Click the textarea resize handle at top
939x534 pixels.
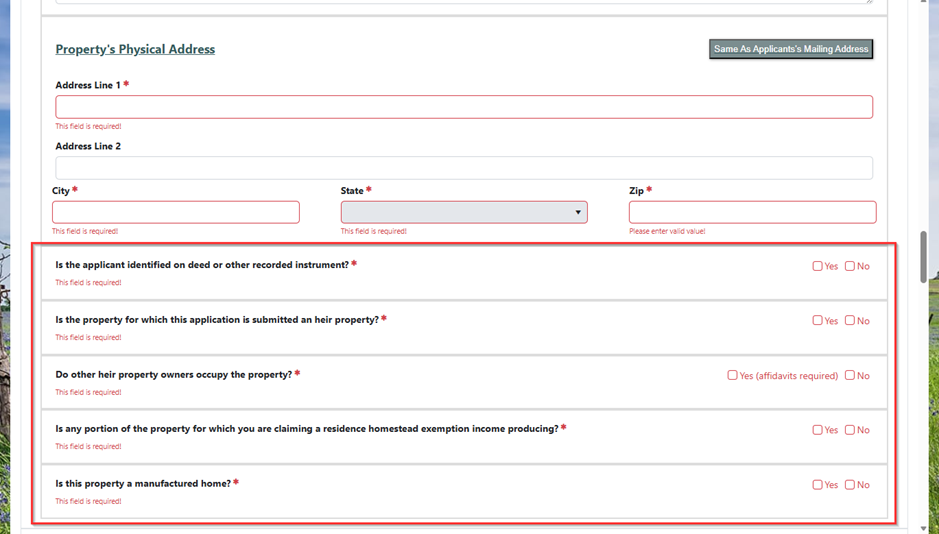tap(869, 2)
